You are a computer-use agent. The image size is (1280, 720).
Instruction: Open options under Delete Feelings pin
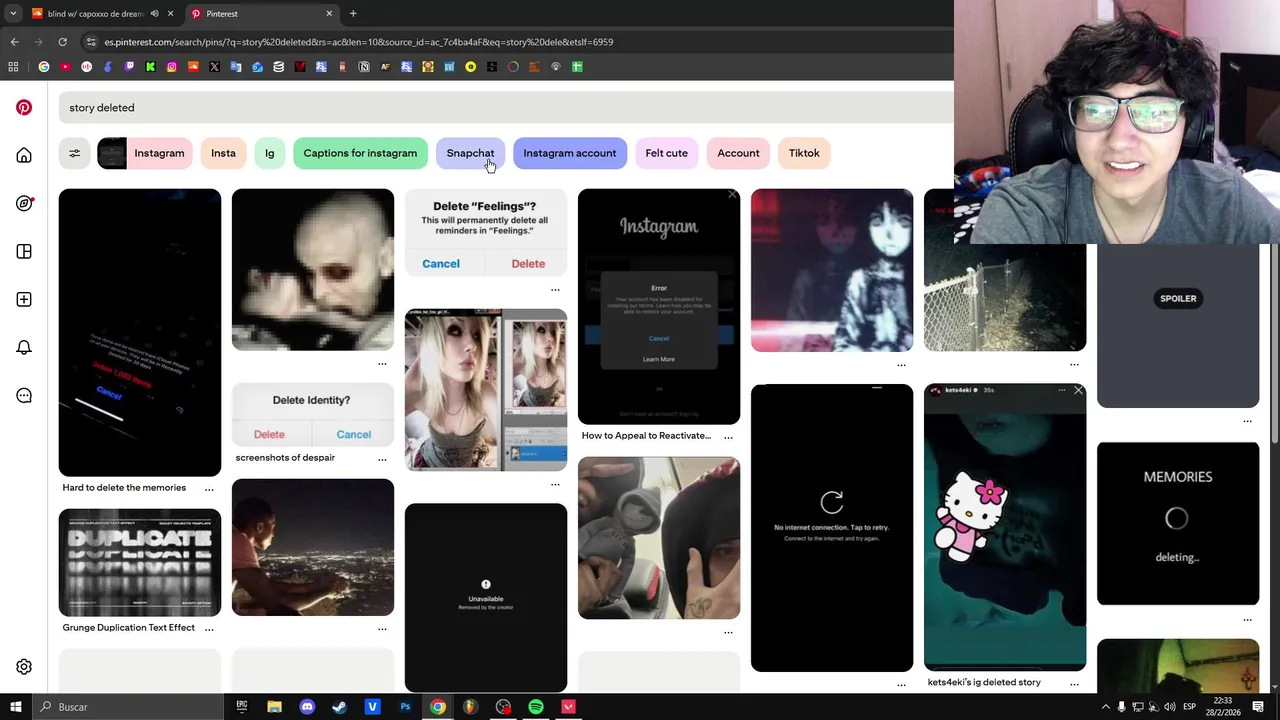tap(555, 291)
